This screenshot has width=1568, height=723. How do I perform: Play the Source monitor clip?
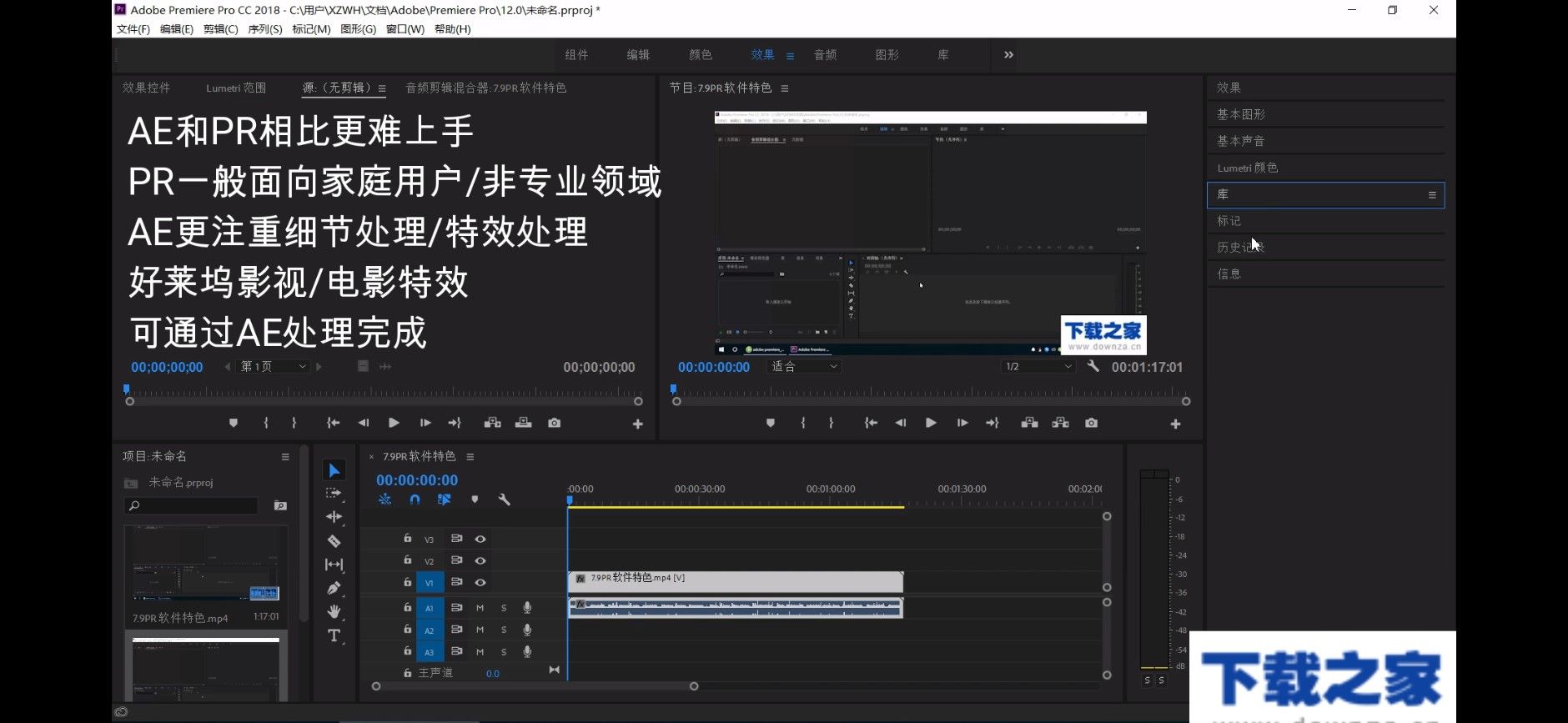(x=394, y=423)
